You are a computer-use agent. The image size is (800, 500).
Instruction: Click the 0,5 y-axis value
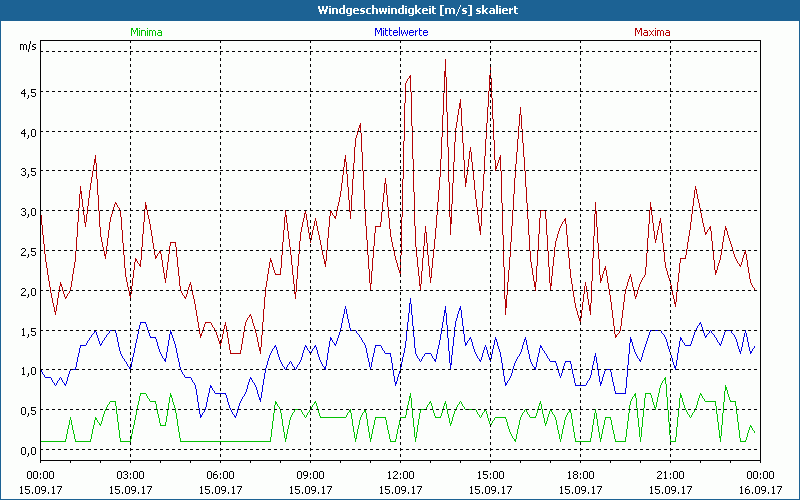pos(27,411)
